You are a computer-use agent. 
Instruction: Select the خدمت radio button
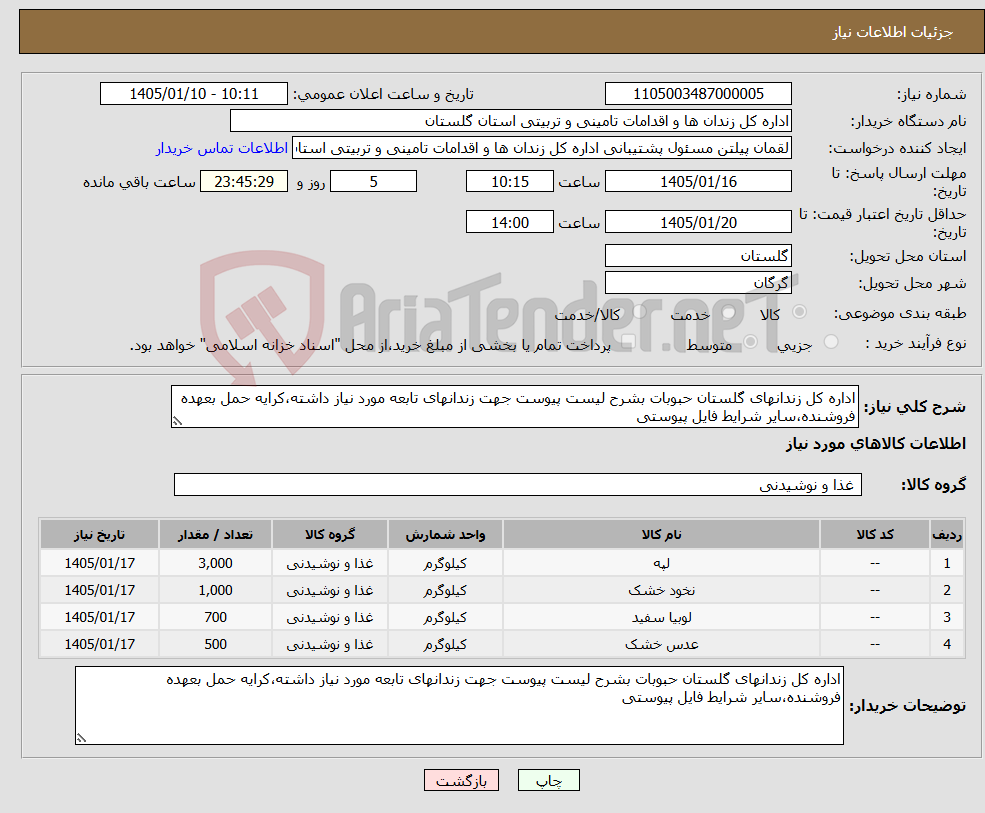click(x=729, y=312)
